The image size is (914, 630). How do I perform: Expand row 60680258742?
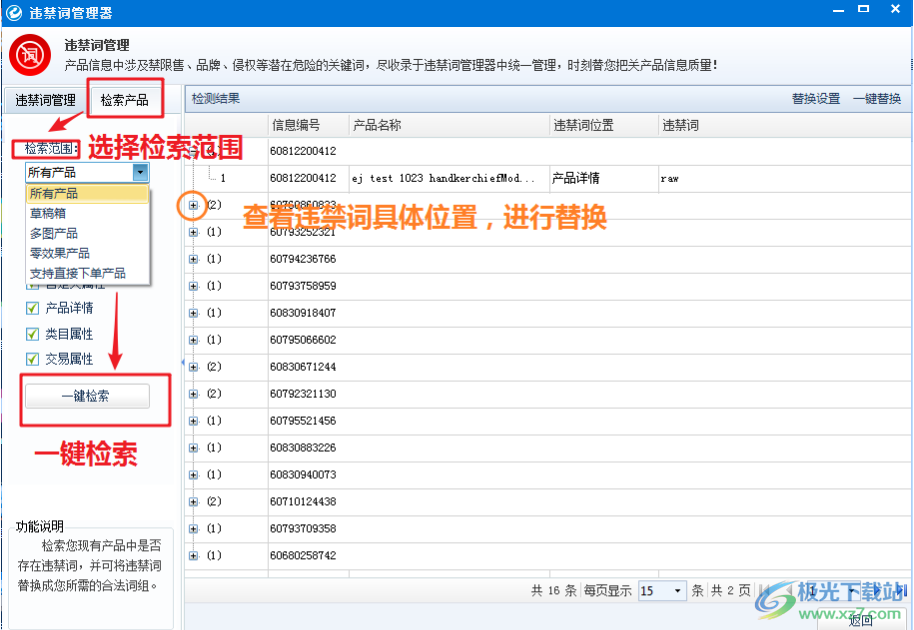coord(194,555)
